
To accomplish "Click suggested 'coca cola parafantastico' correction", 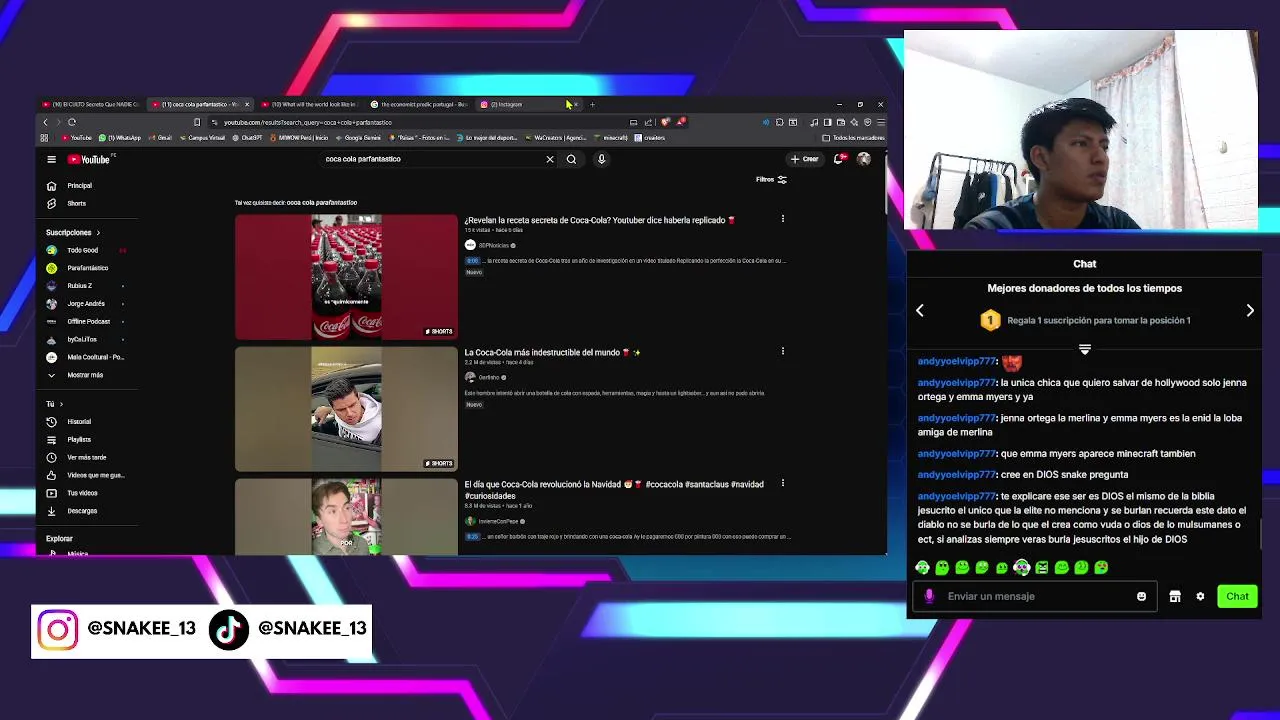I will (x=322, y=203).
